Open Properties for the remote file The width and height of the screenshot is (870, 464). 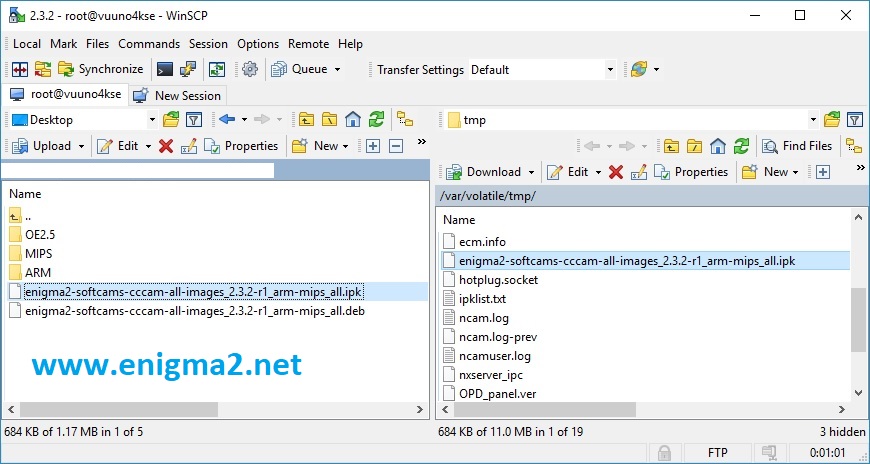coord(692,172)
